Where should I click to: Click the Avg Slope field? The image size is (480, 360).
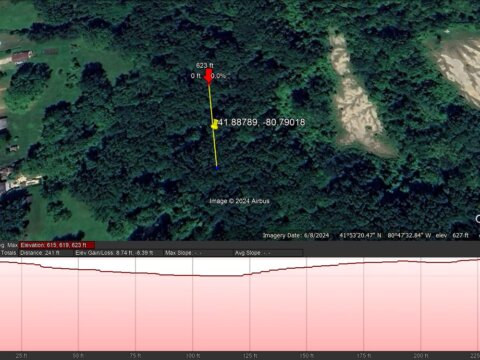point(268,253)
